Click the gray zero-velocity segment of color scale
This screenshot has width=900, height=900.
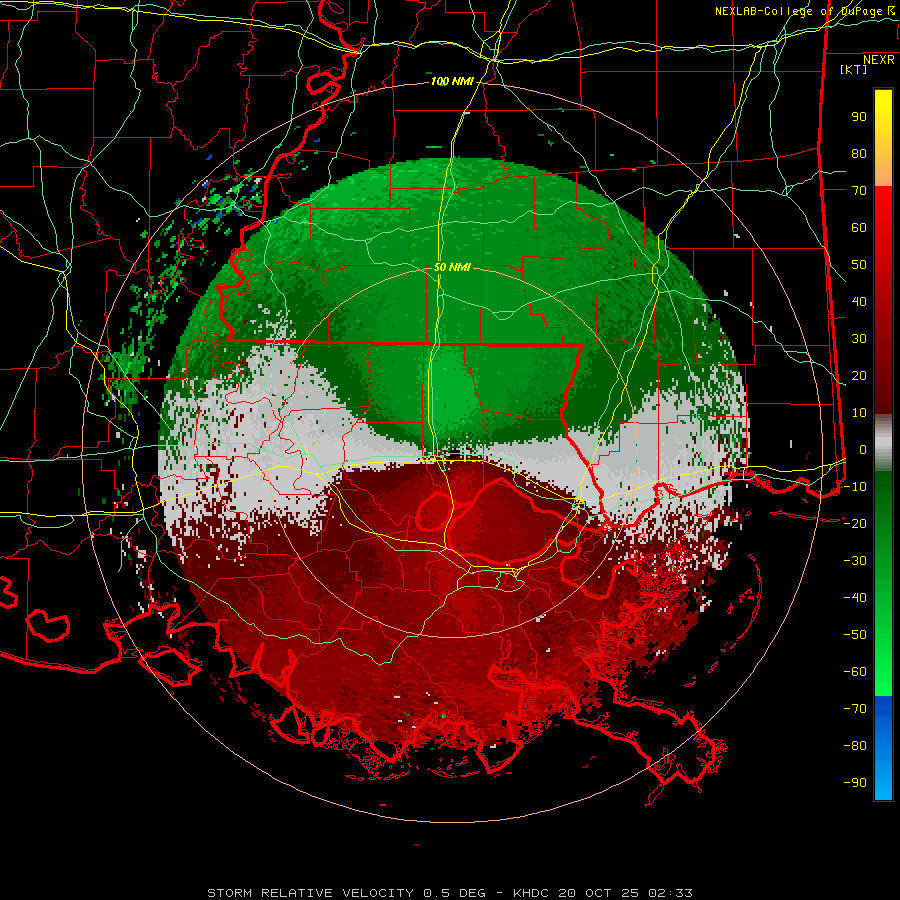tap(883, 443)
